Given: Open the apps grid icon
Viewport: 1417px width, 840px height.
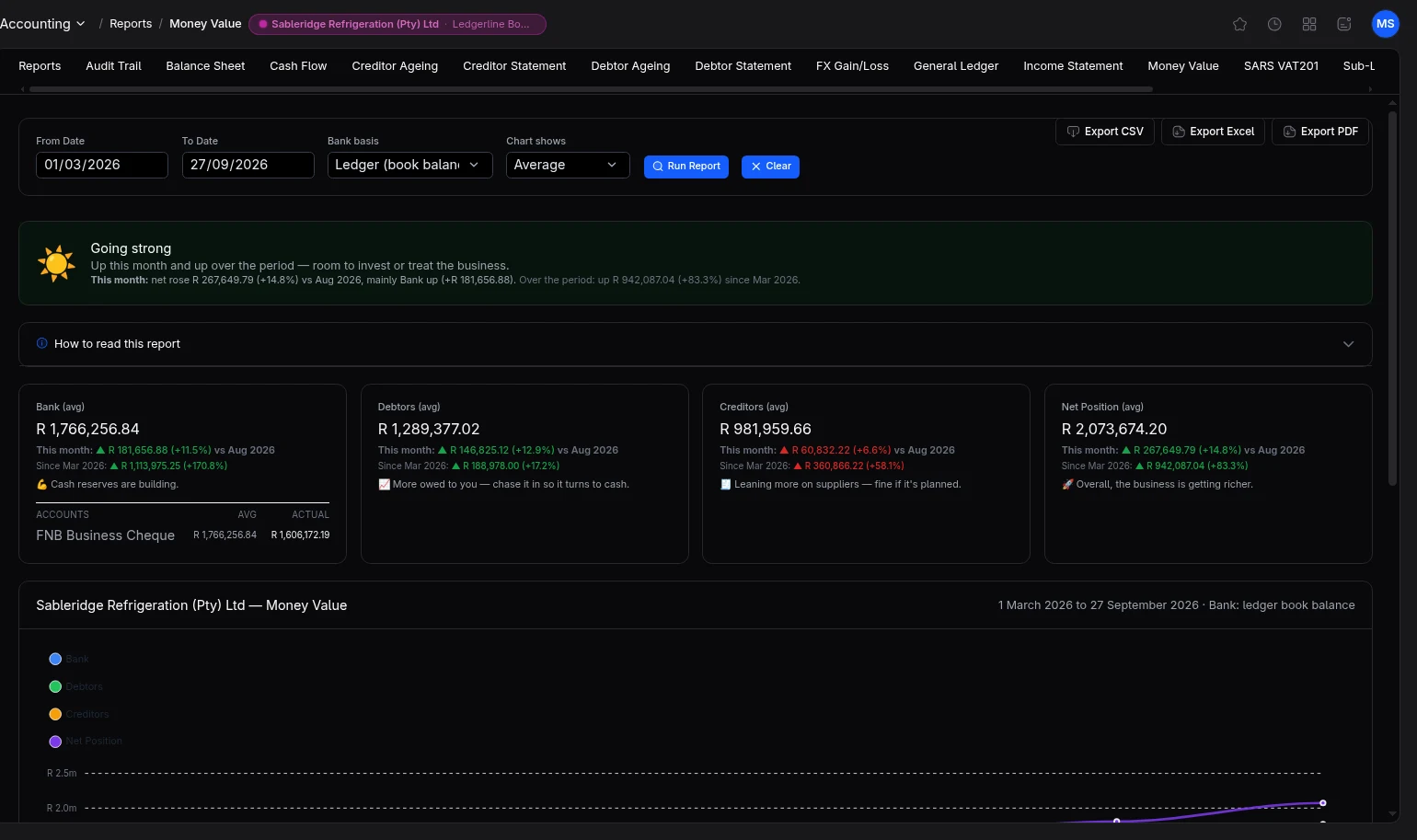Looking at the screenshot, I should pyautogui.click(x=1309, y=24).
